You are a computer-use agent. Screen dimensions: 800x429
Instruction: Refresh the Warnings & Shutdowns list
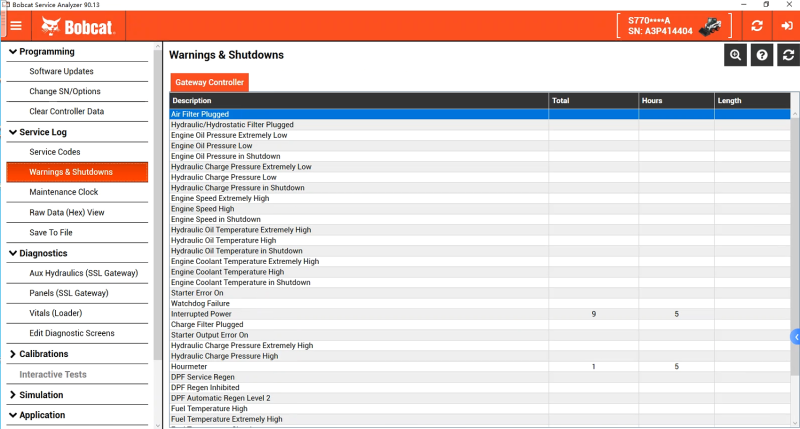click(x=789, y=56)
